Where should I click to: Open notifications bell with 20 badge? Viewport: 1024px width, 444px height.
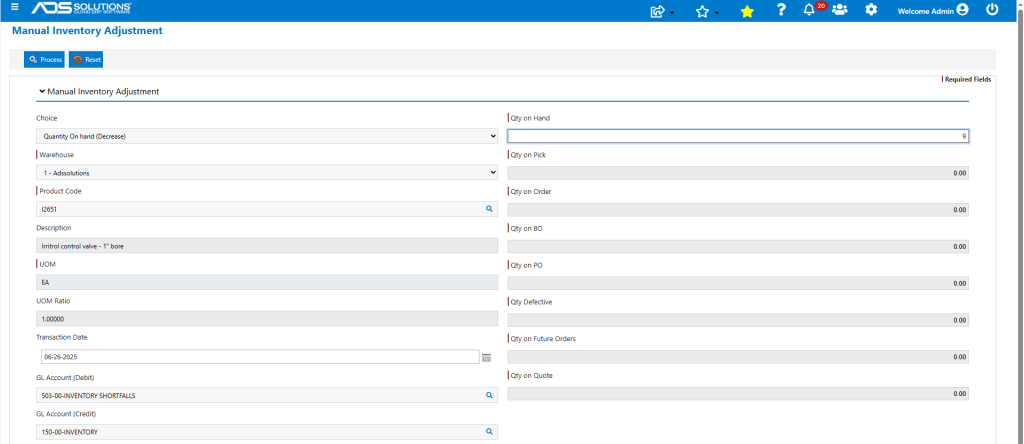(810, 10)
